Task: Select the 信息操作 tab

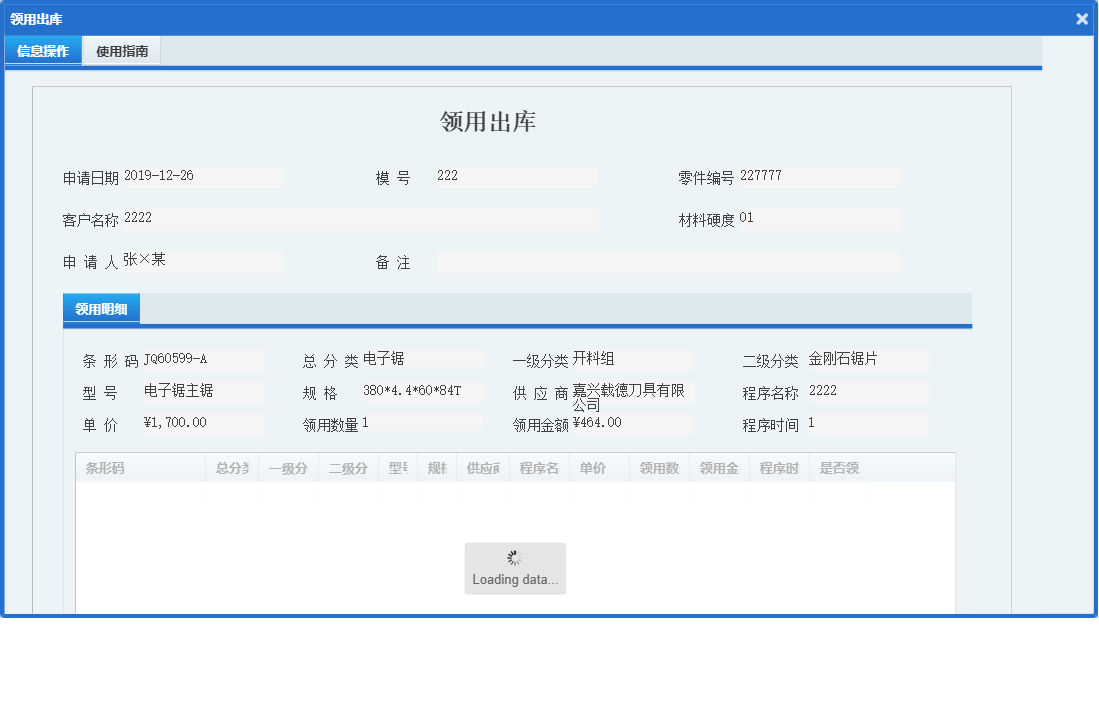Action: click(x=42, y=50)
